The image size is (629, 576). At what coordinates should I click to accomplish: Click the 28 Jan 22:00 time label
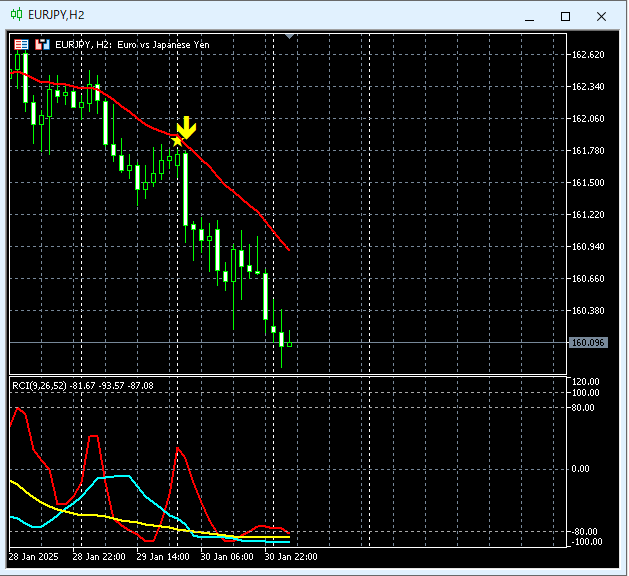[x=99, y=557]
